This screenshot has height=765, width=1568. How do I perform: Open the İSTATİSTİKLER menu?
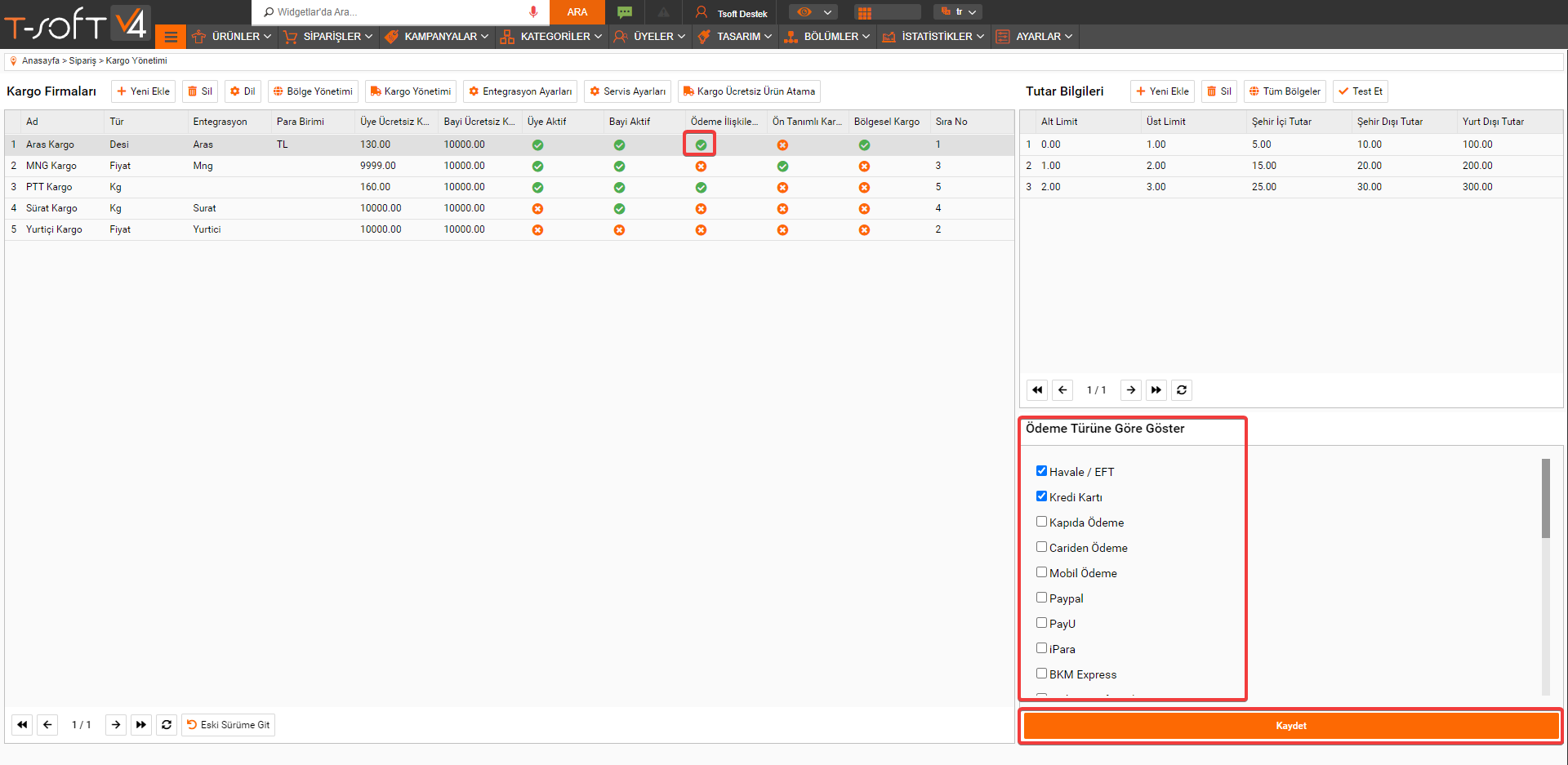(x=933, y=37)
